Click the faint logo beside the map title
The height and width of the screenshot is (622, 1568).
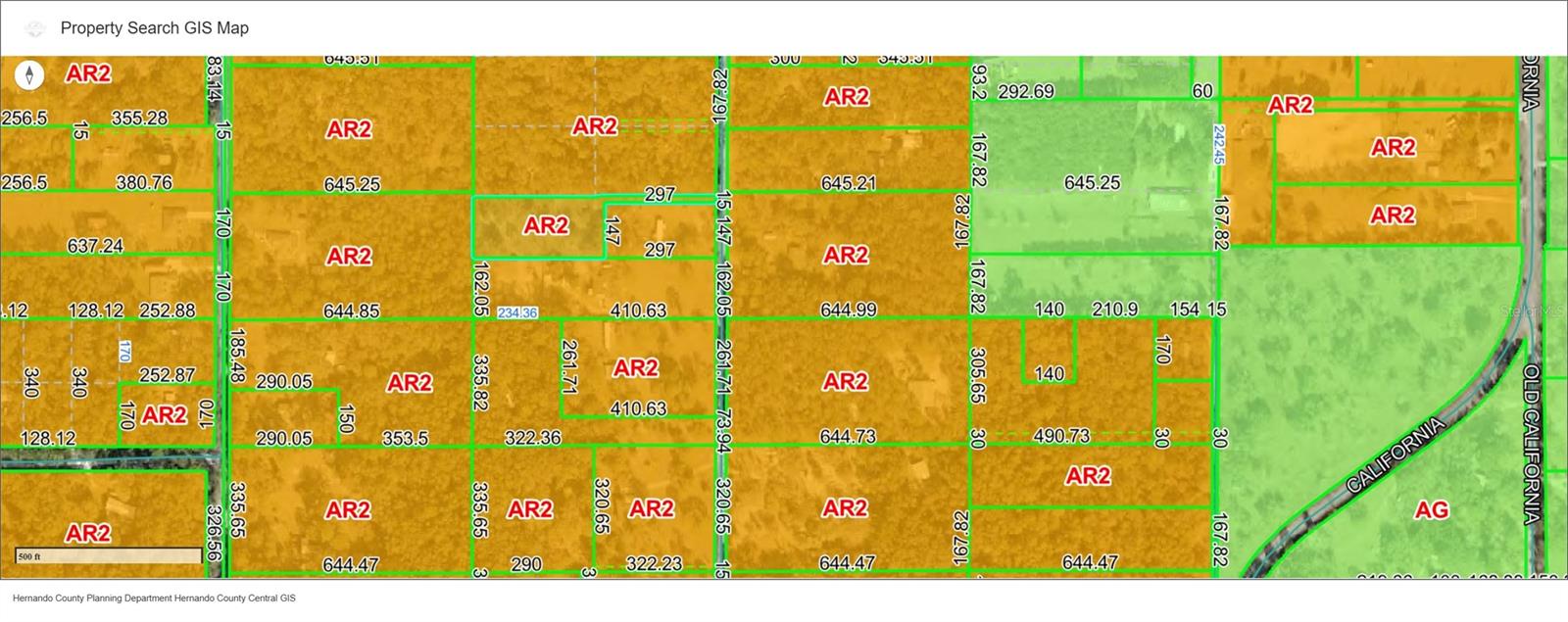[34, 28]
